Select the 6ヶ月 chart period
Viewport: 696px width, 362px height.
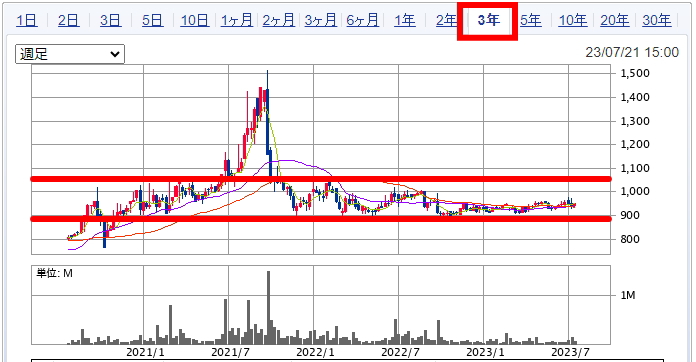pos(363,20)
